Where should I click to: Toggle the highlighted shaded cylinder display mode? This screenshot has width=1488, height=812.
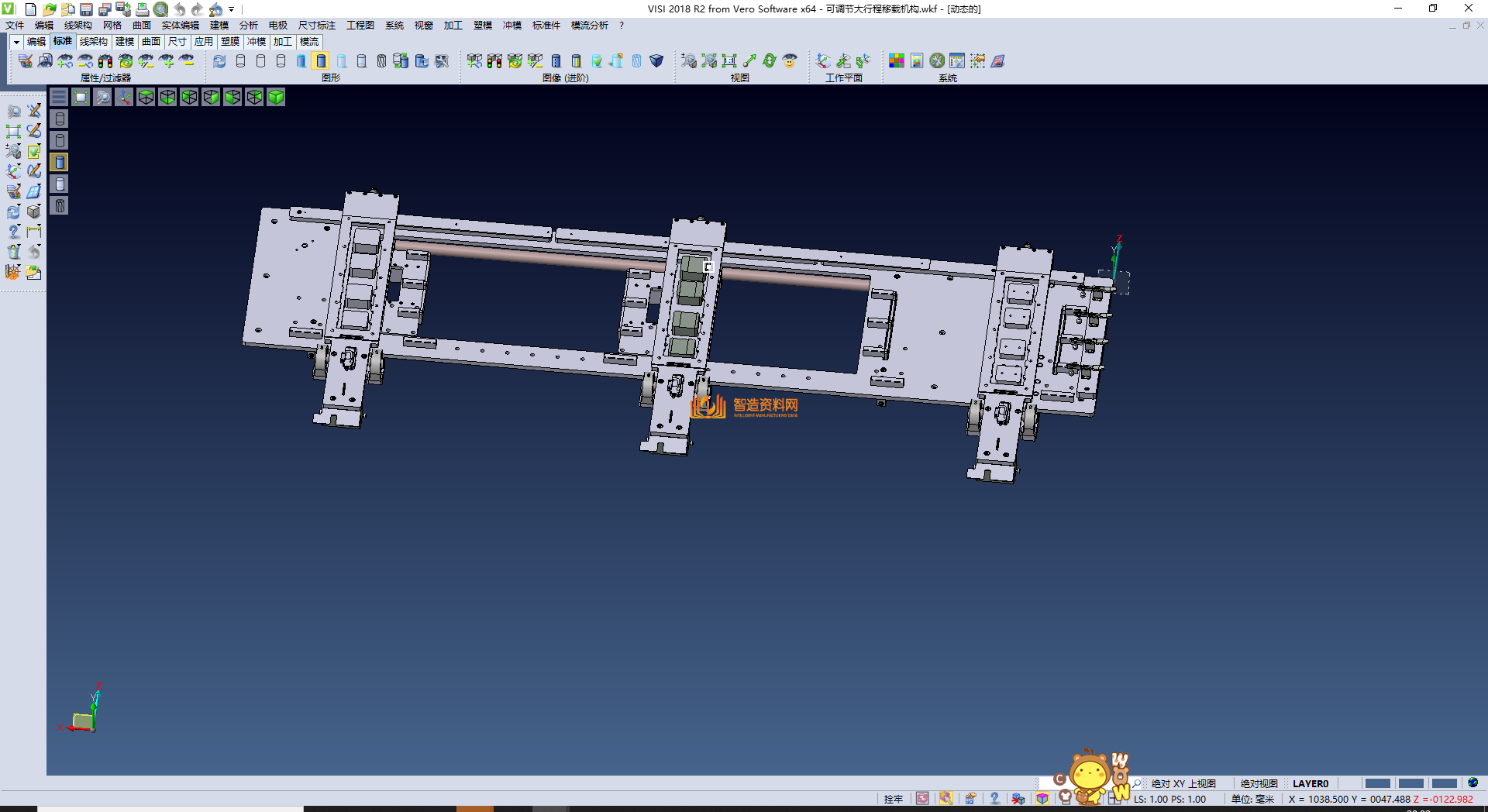point(321,60)
